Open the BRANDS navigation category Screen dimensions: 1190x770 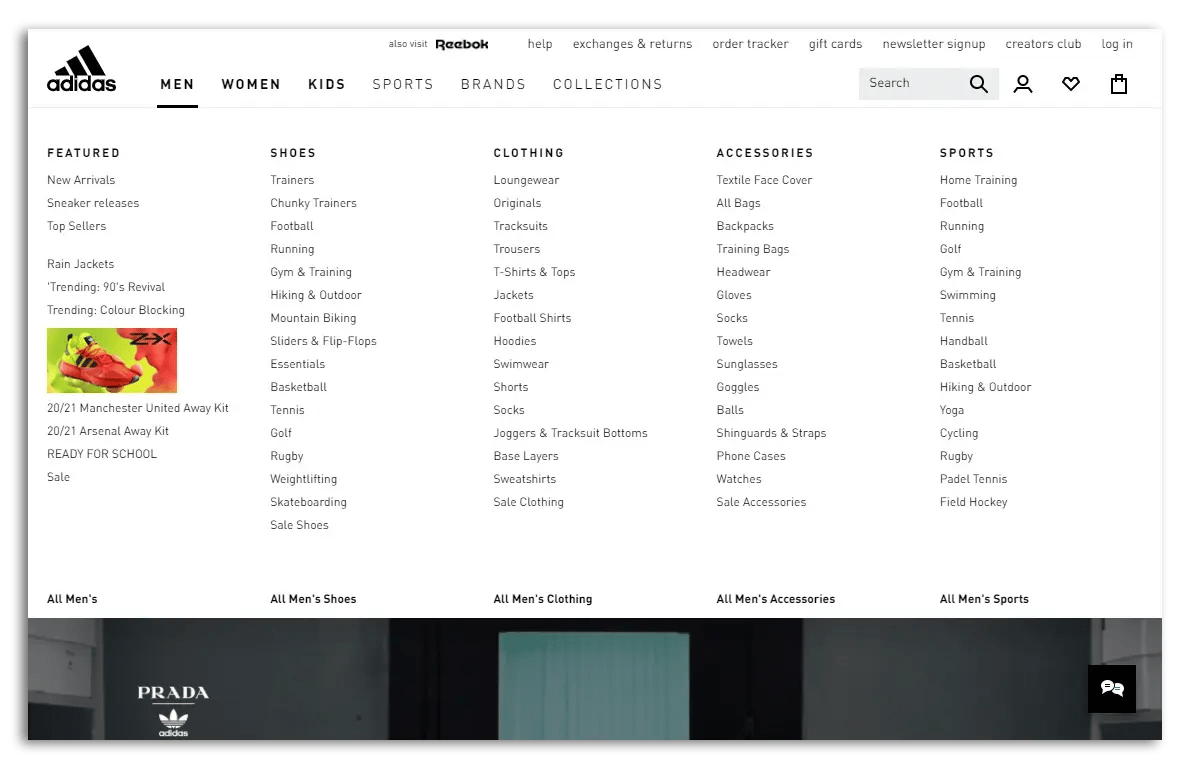(493, 85)
